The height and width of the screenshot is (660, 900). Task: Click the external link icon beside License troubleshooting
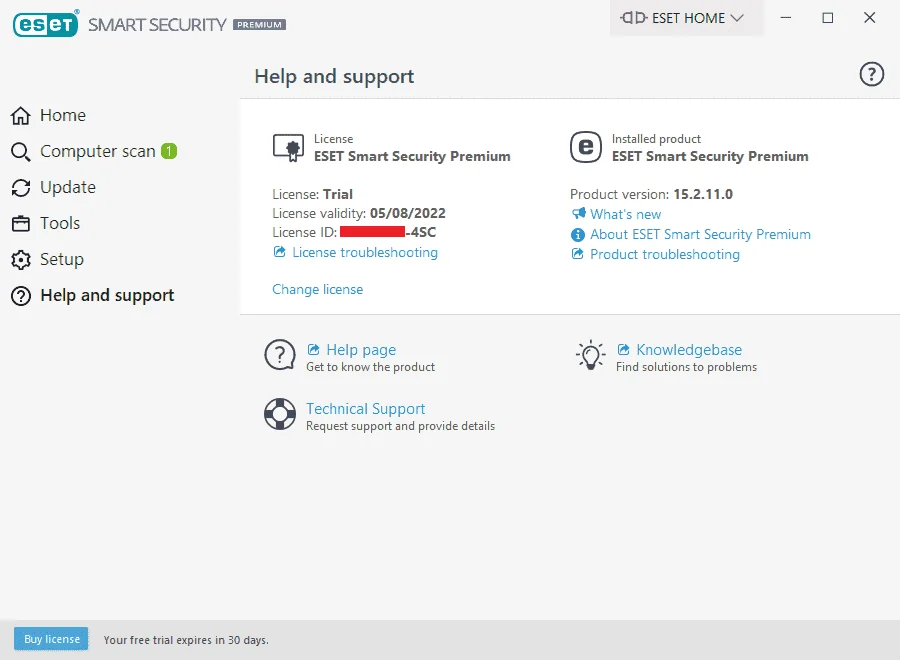[x=280, y=251]
